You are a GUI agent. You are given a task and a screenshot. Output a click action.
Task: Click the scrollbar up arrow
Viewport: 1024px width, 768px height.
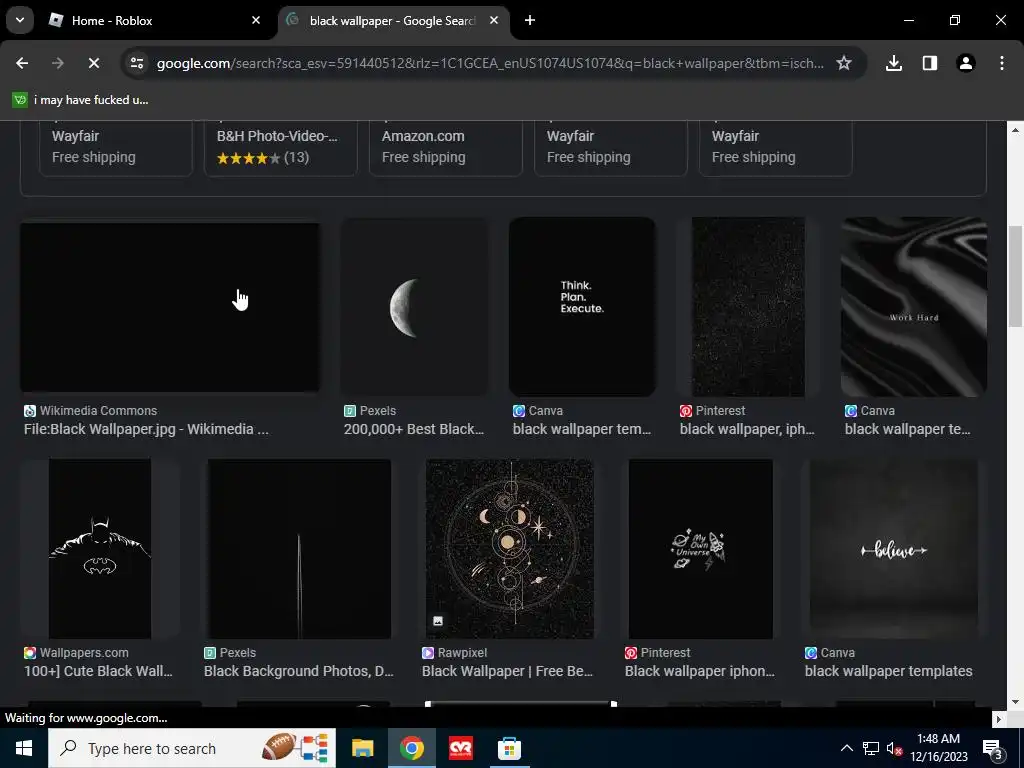pyautogui.click(x=1016, y=130)
